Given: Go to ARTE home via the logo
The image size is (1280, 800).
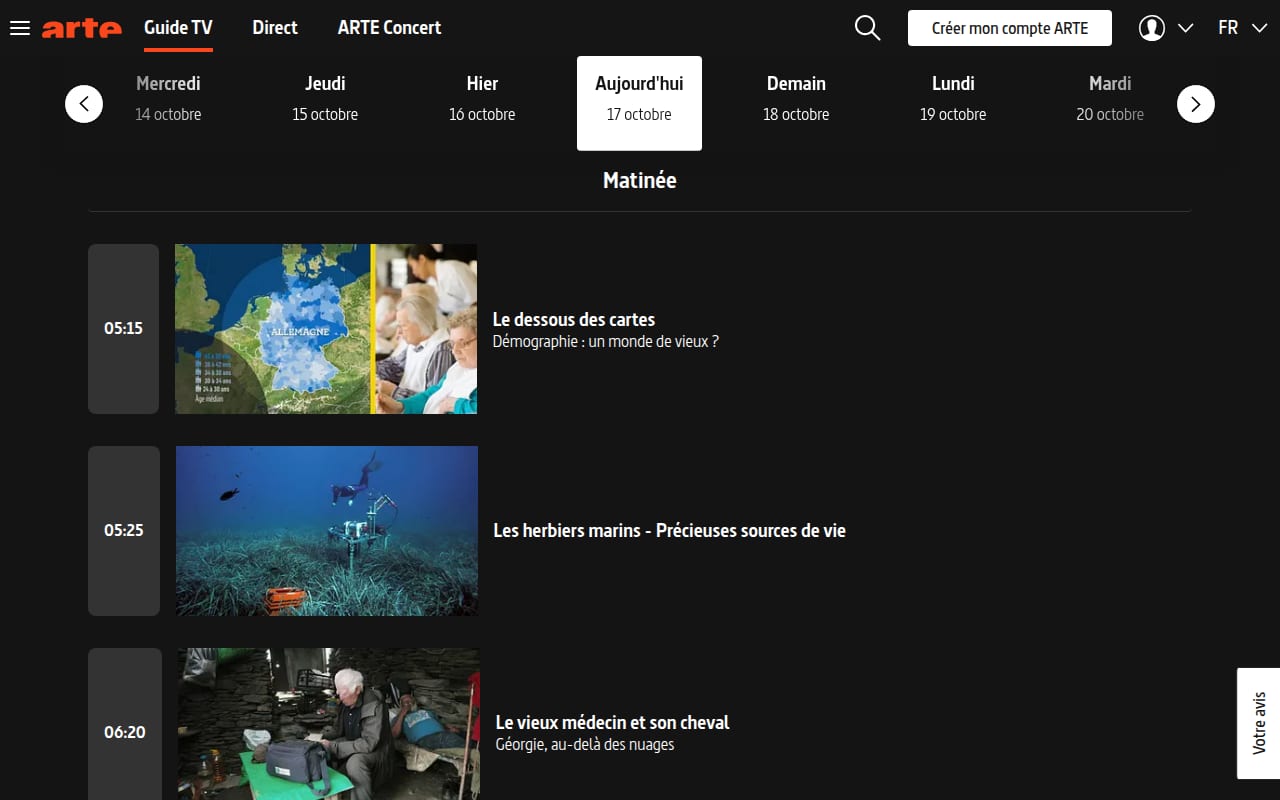Looking at the screenshot, I should [x=82, y=28].
